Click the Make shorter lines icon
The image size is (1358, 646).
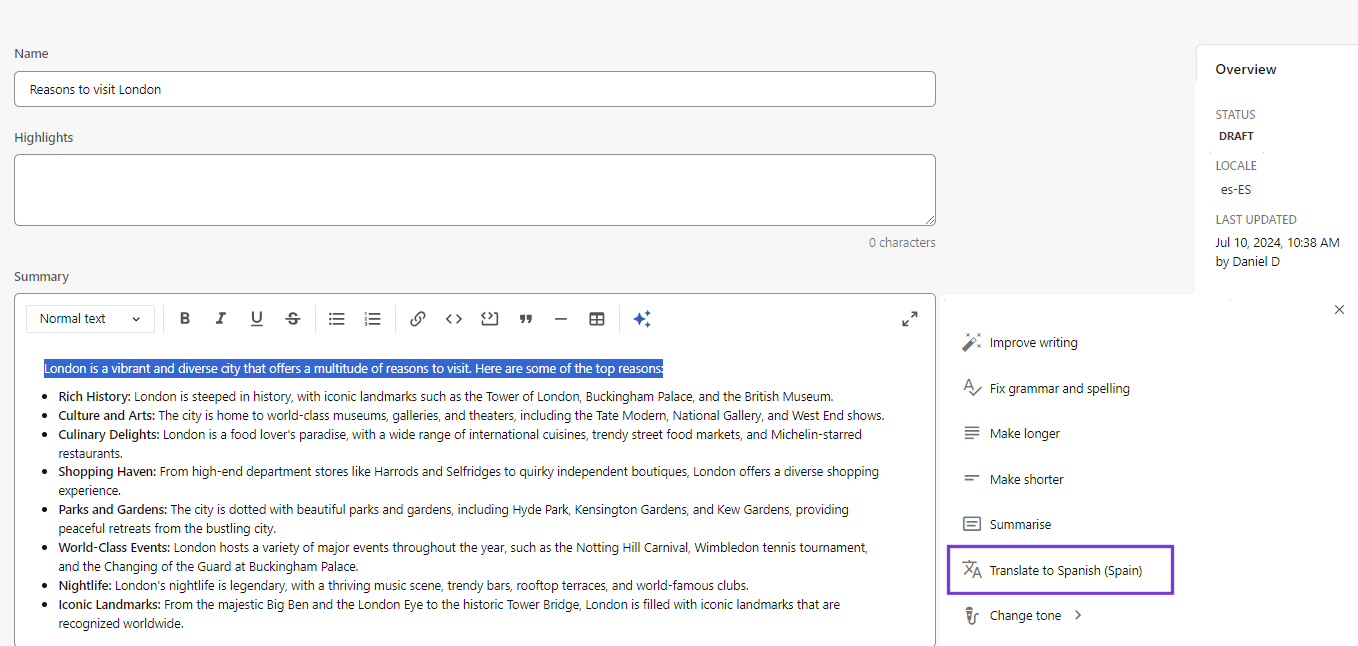tap(972, 479)
